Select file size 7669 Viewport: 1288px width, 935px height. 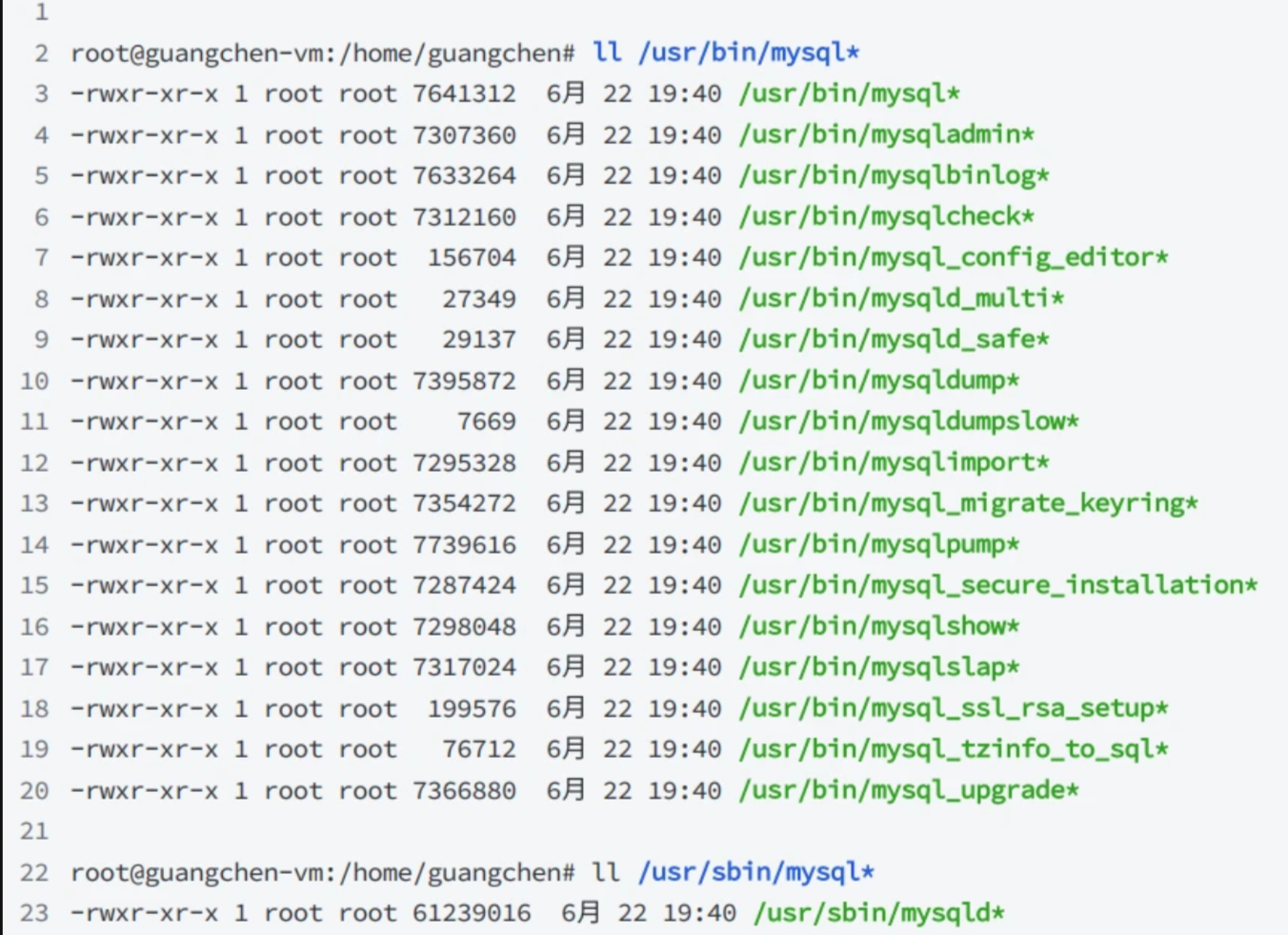487,421
